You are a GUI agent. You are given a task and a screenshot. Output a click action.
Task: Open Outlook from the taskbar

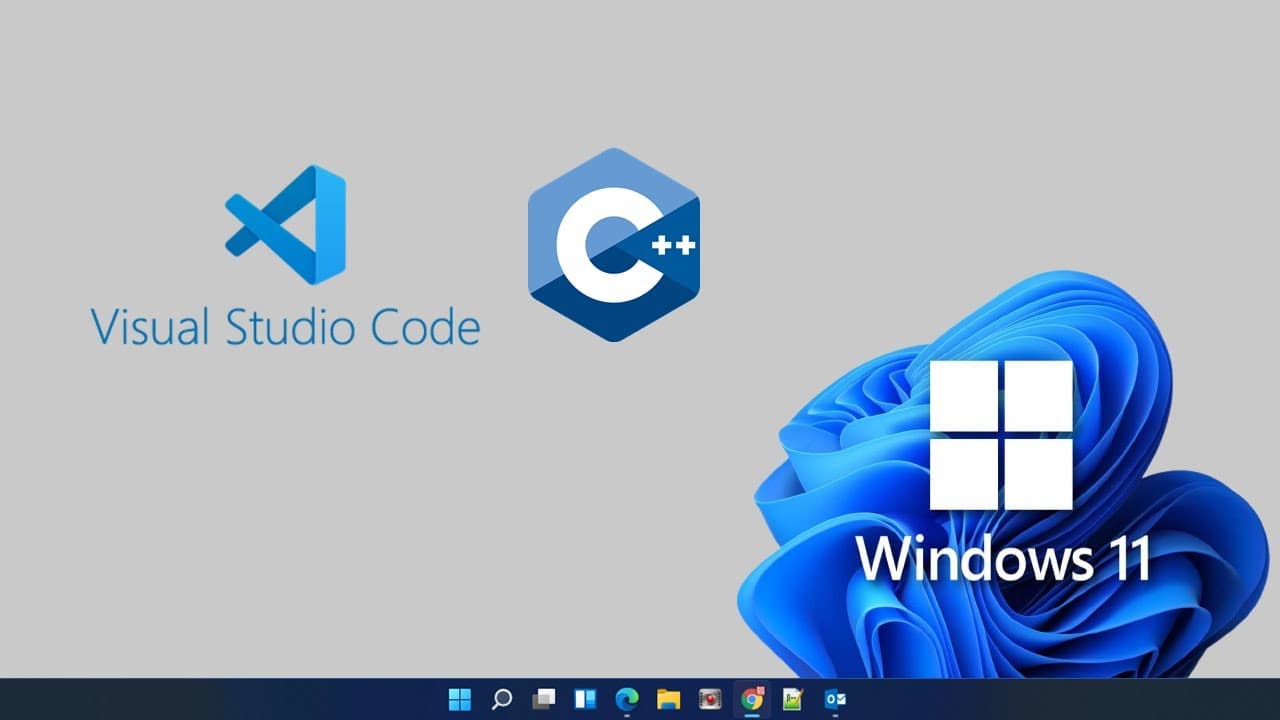pos(835,699)
